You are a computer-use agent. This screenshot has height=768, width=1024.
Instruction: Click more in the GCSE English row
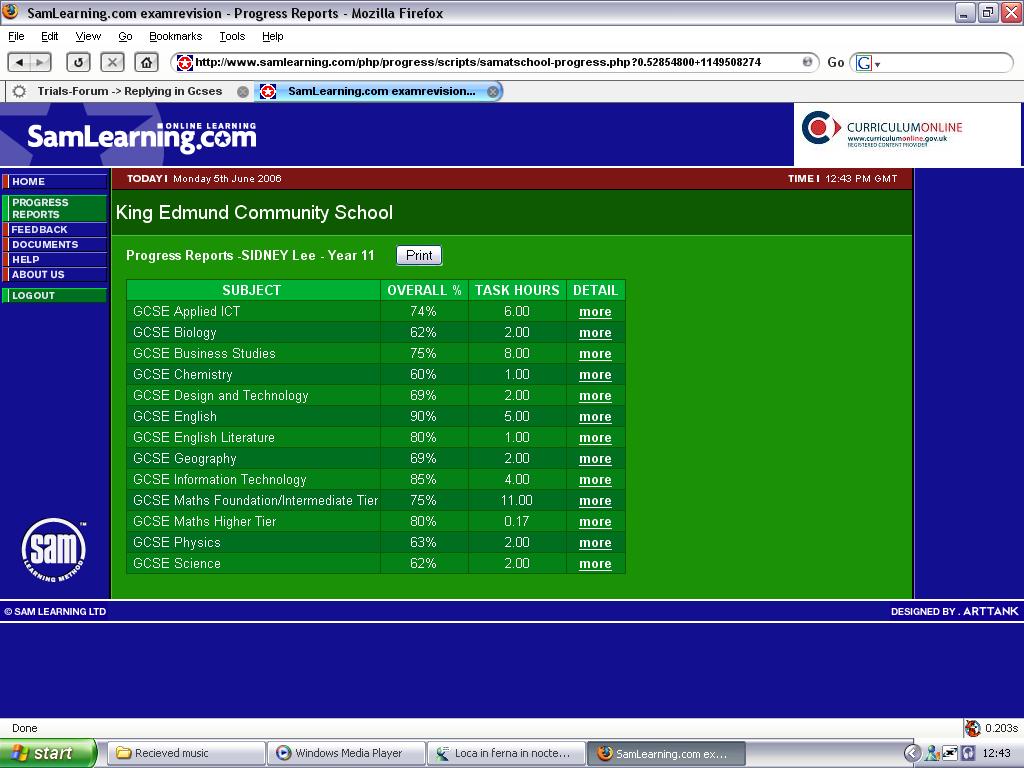pyautogui.click(x=595, y=417)
